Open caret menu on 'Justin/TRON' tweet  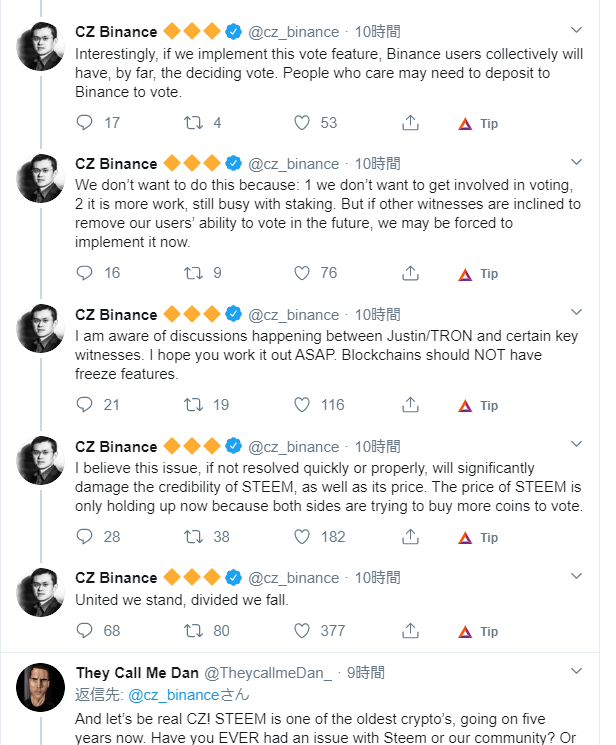(576, 312)
